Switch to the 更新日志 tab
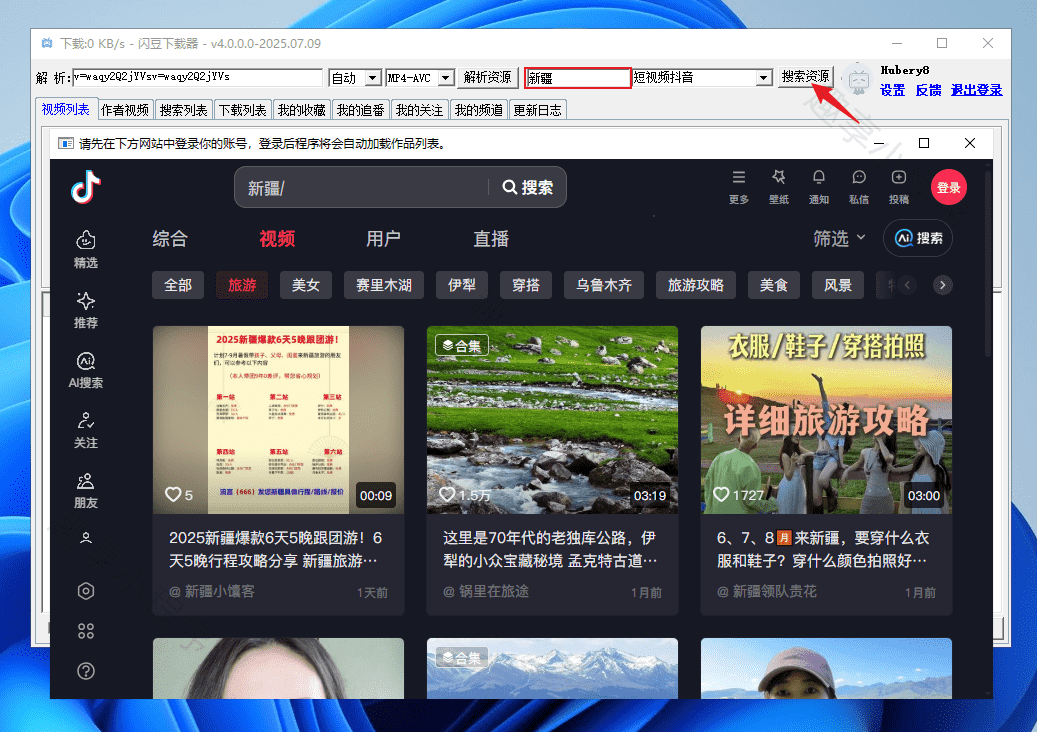Image resolution: width=1037 pixels, height=732 pixels. point(538,110)
